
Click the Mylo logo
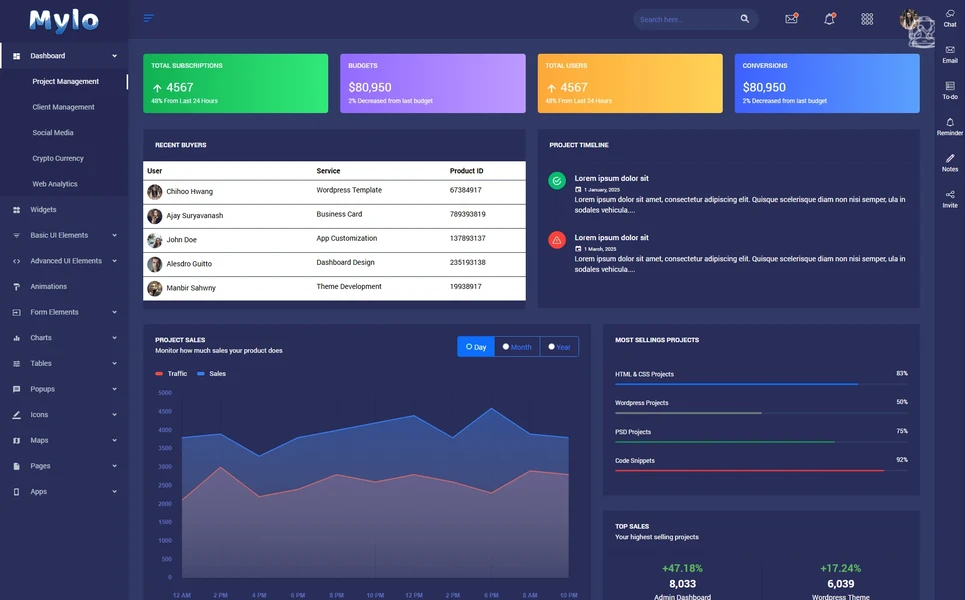pyautogui.click(x=64, y=19)
